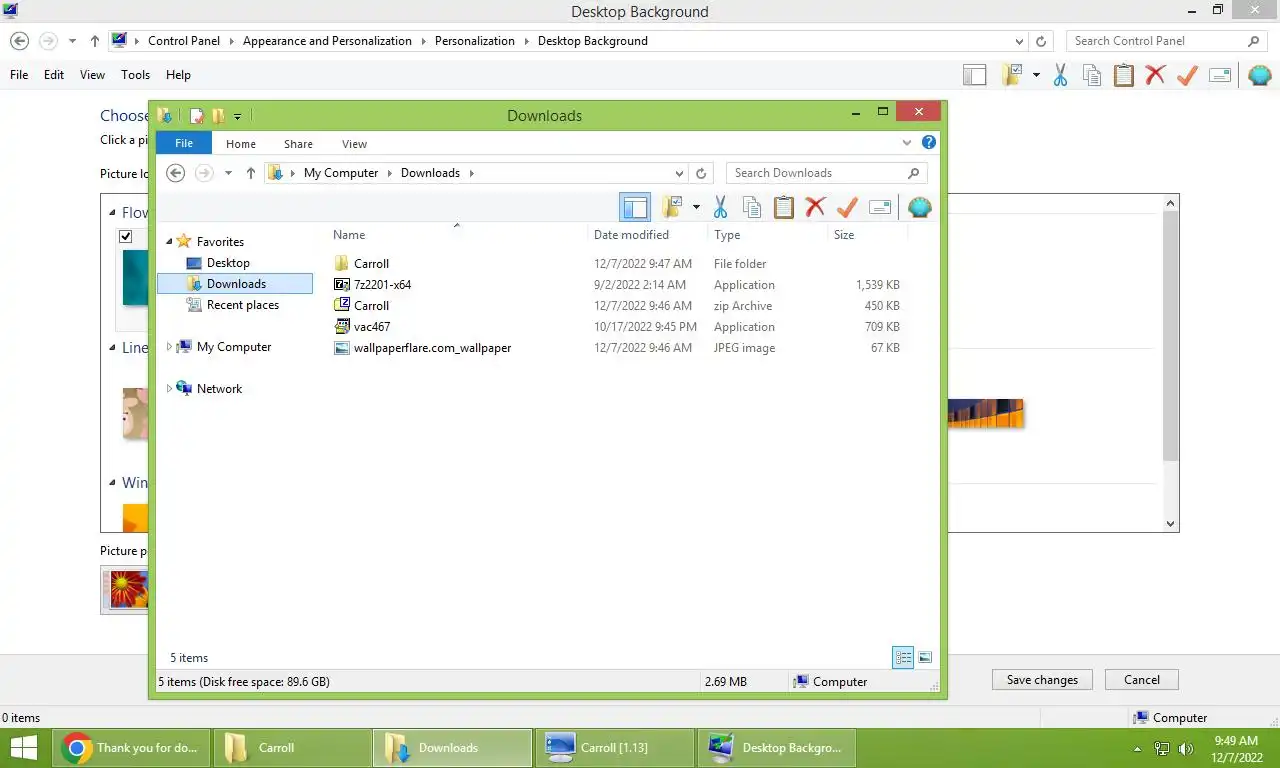Click New Folder icon in Downloads title bar
Viewport: 1280px width, 768px height.
[217, 116]
